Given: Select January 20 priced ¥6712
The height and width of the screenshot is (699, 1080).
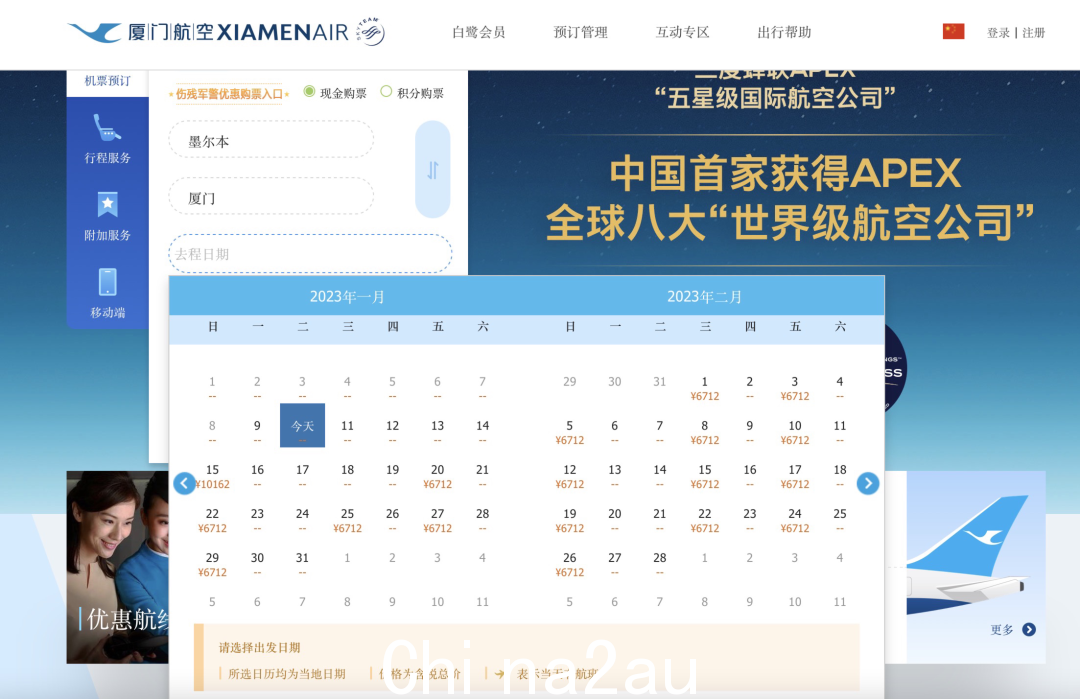Looking at the screenshot, I should pos(437,476).
